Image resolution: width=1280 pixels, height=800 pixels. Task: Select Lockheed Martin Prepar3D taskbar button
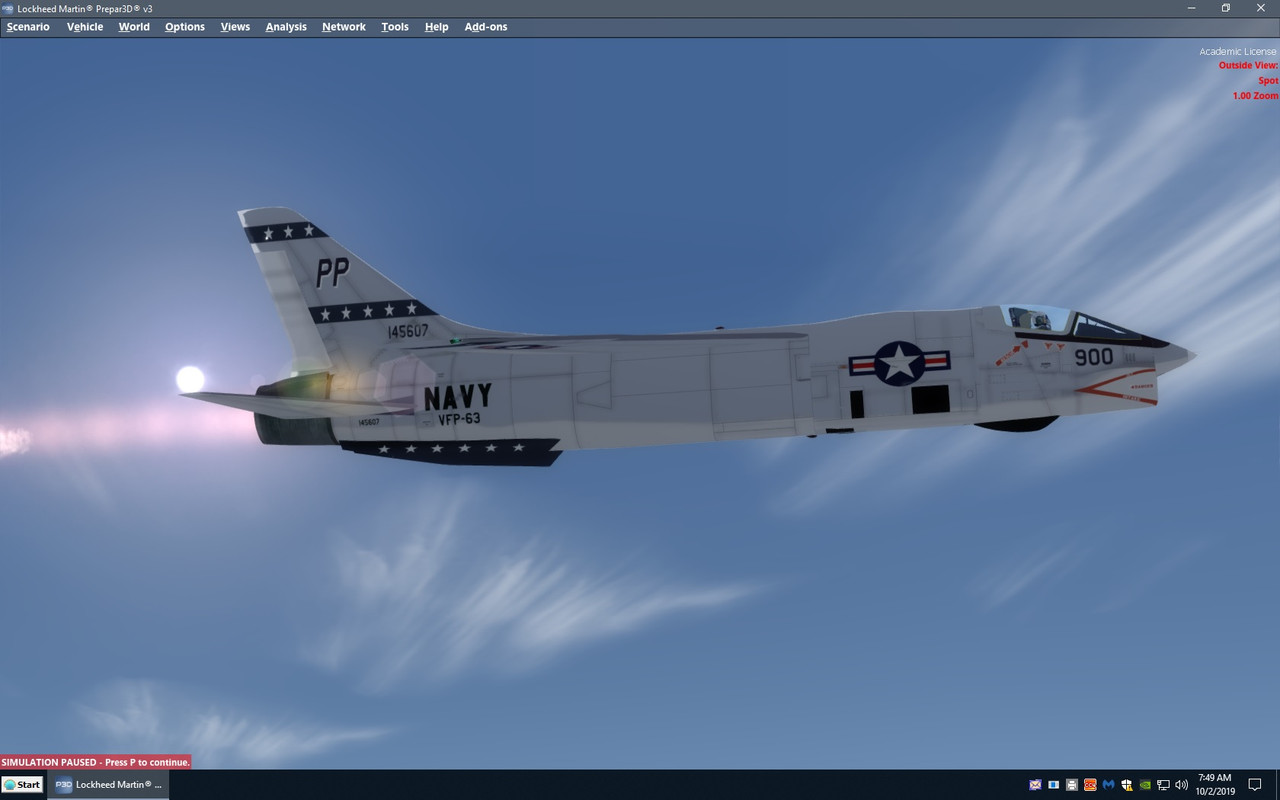pos(108,785)
